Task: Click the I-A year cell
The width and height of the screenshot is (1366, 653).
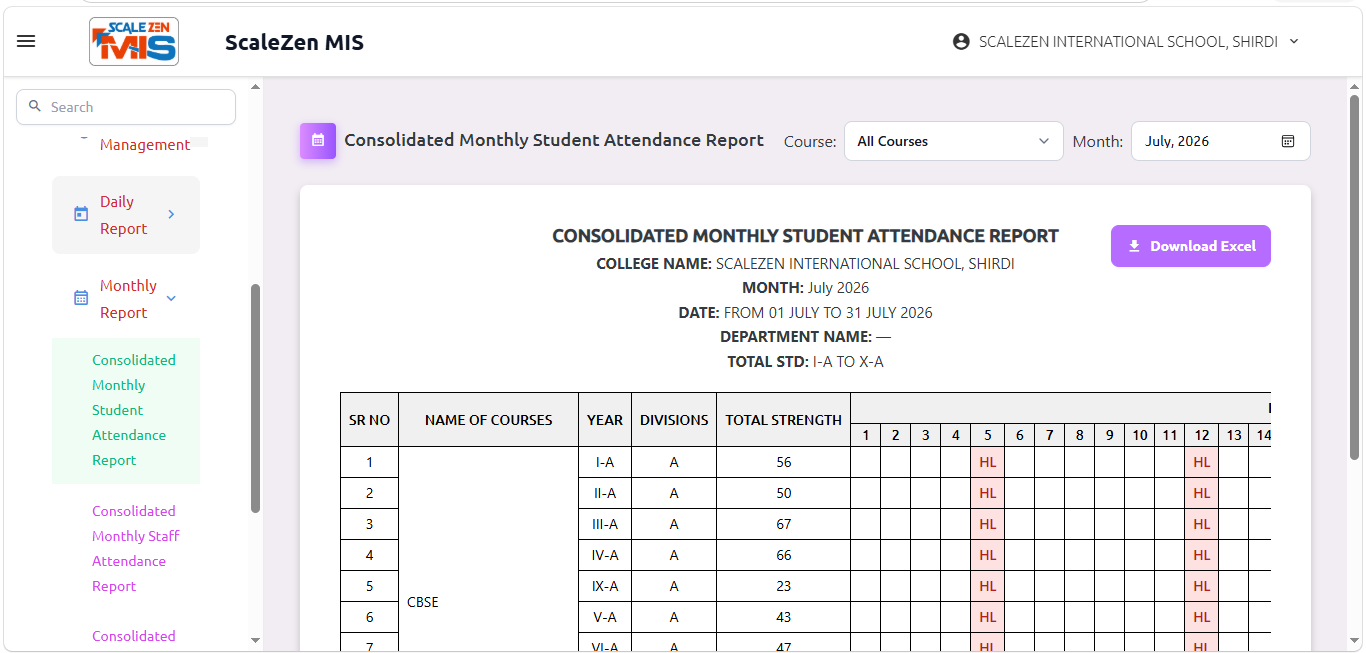Action: [x=605, y=462]
